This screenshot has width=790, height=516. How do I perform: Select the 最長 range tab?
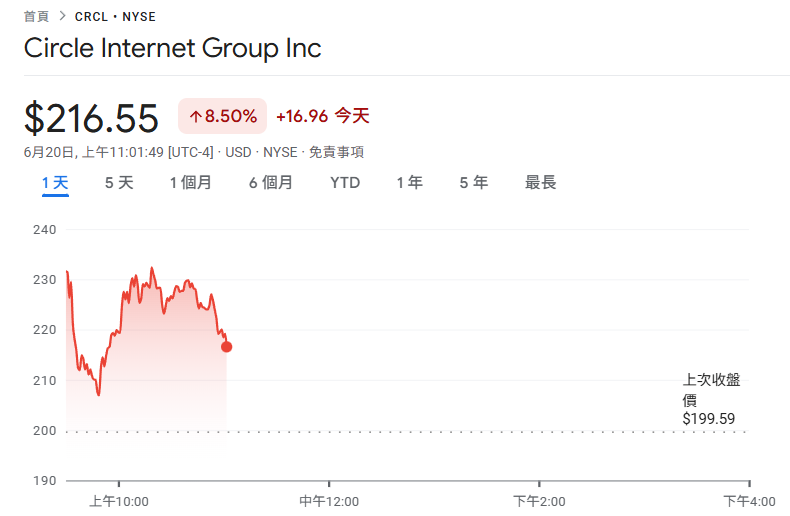pyautogui.click(x=541, y=182)
